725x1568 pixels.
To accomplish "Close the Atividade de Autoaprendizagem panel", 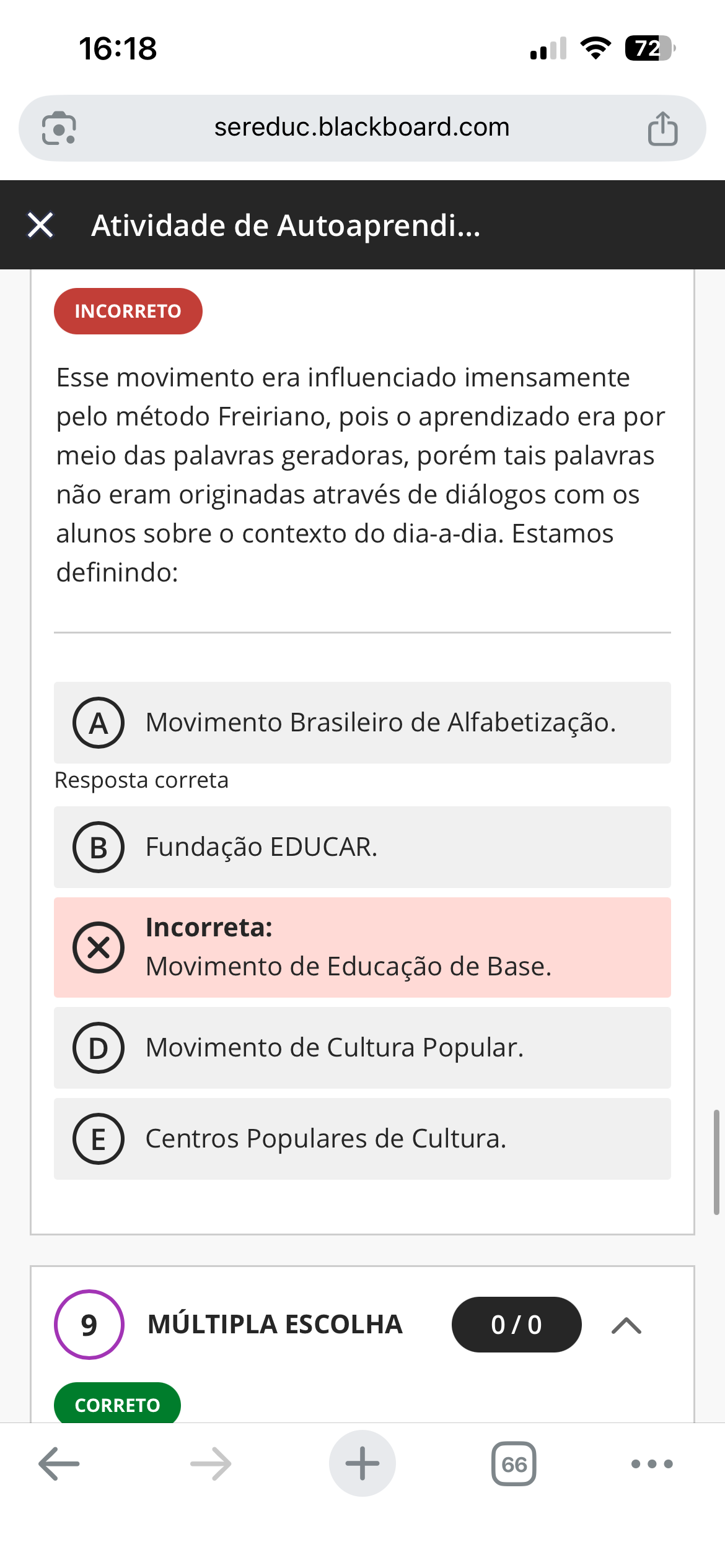I will pos(41,225).
